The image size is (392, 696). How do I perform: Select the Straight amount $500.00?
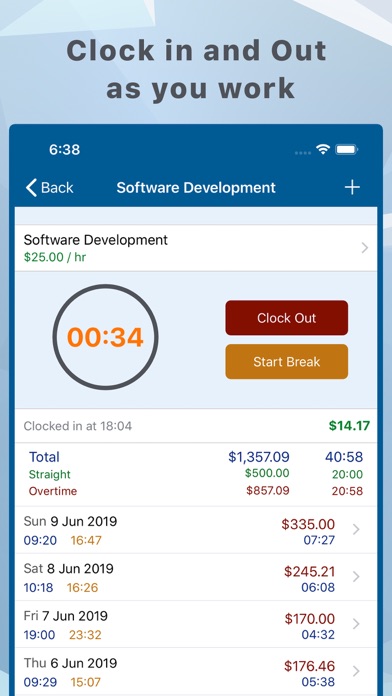267,473
